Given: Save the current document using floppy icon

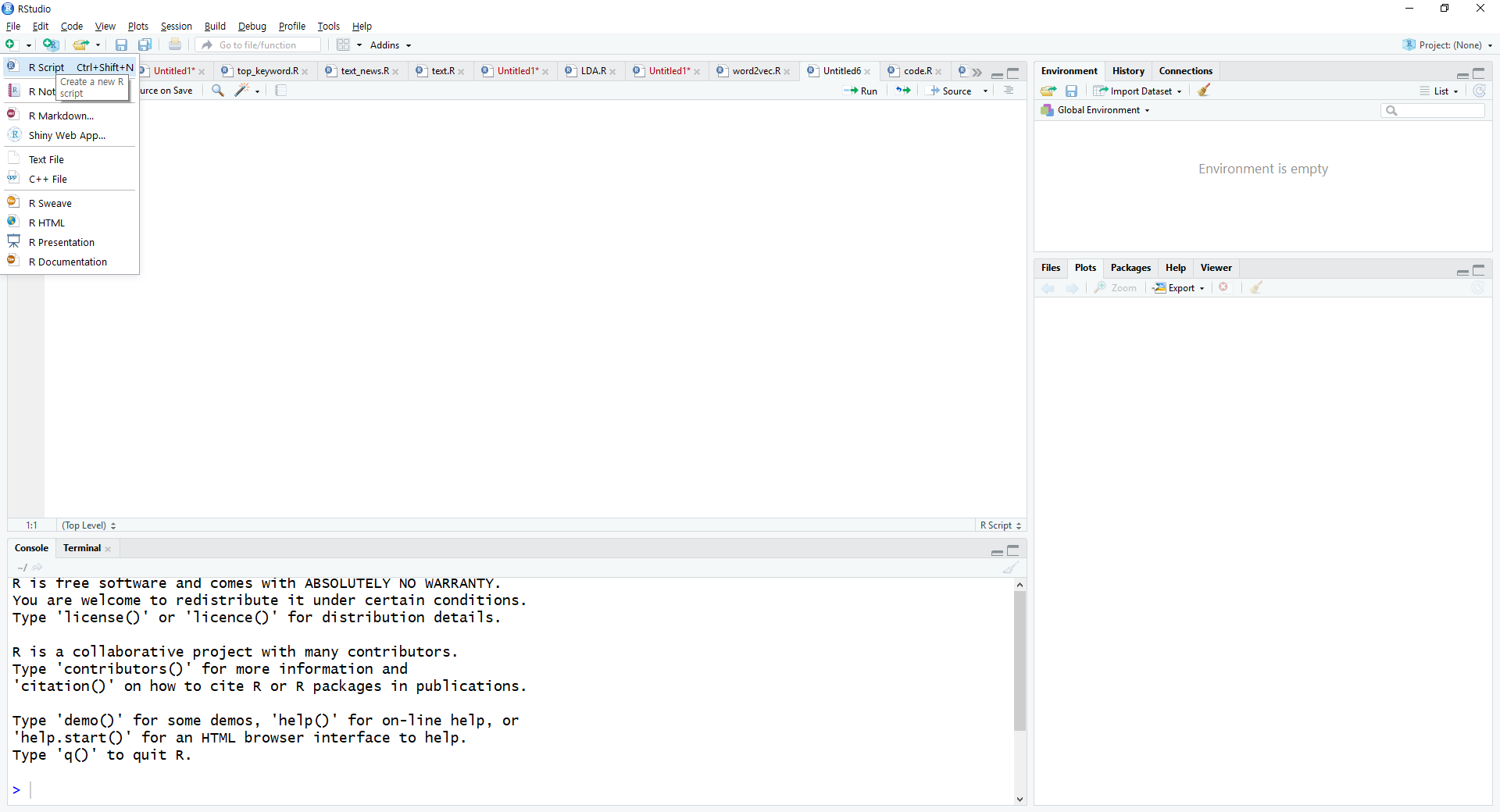Looking at the screenshot, I should [x=121, y=45].
